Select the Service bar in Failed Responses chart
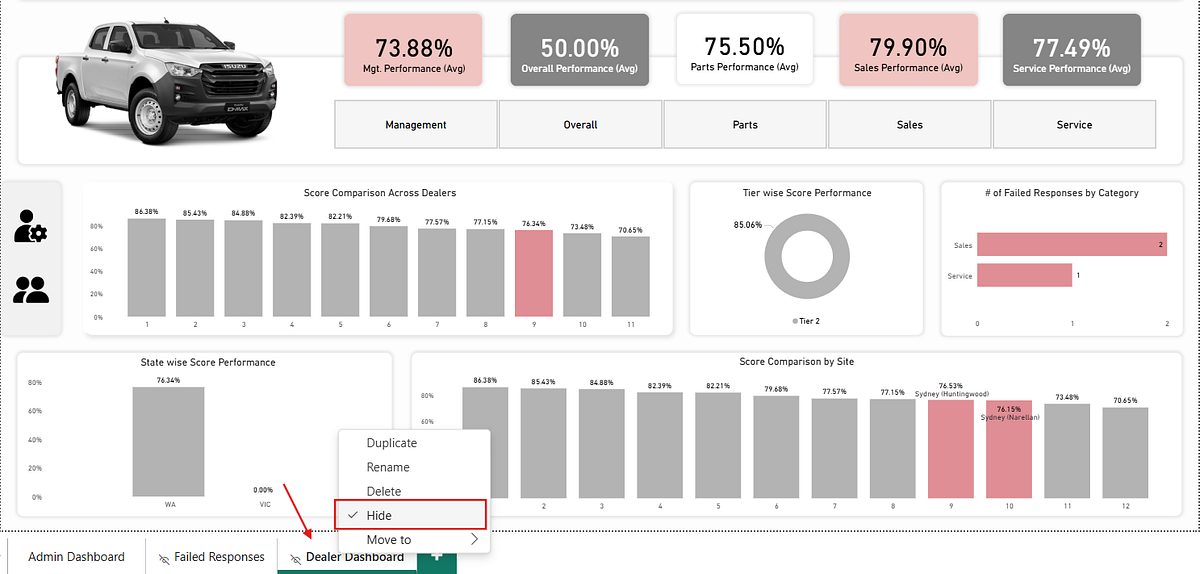Viewport: 1200px width, 574px height. (x=1024, y=275)
